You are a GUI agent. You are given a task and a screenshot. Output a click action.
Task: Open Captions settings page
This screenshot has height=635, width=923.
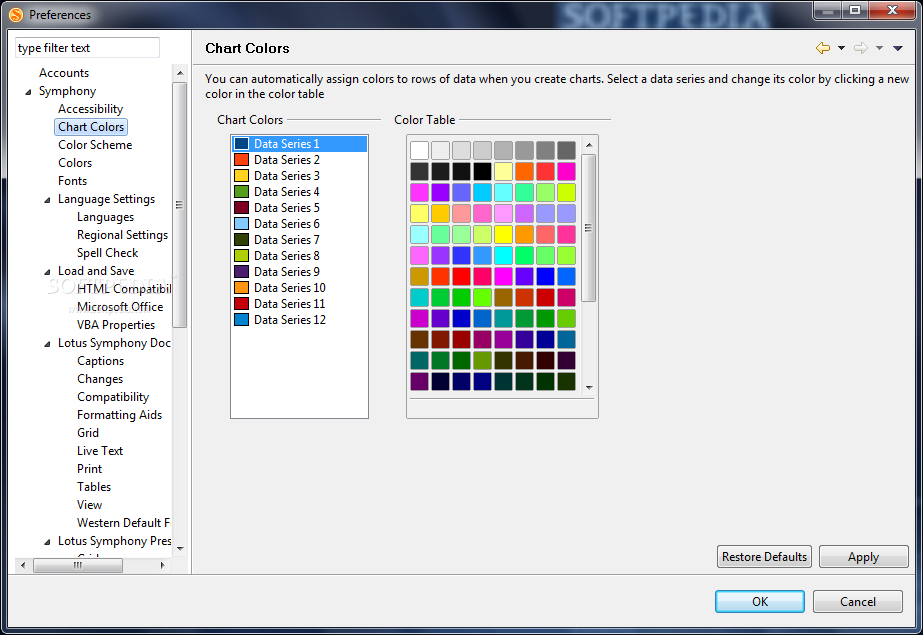(x=101, y=361)
